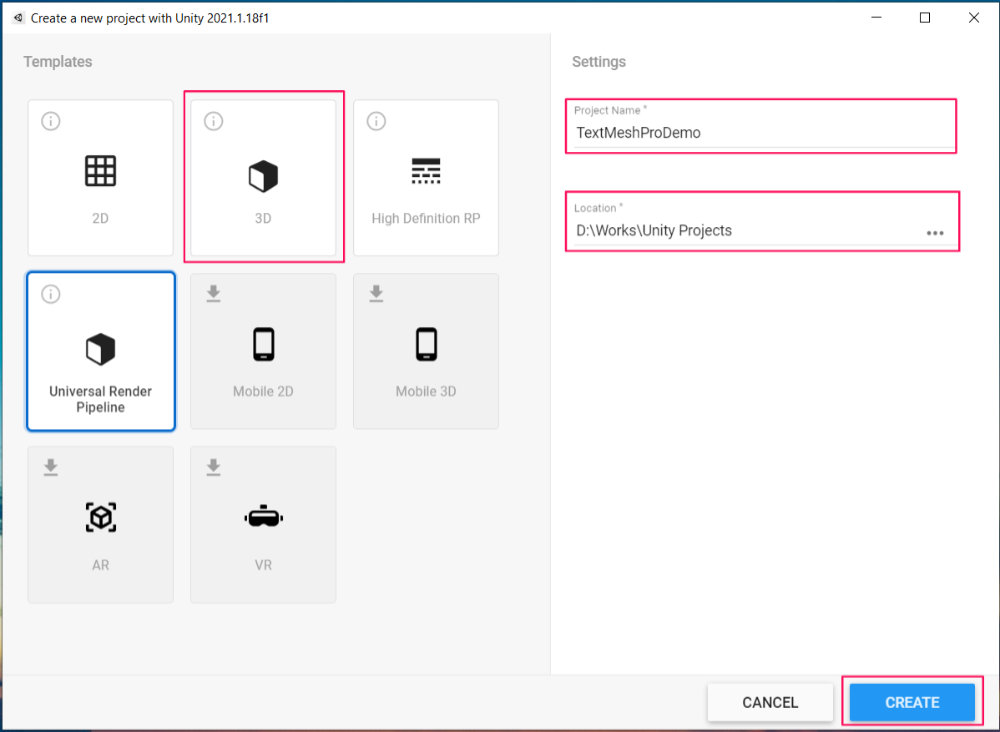Click the CANCEL button
The height and width of the screenshot is (732, 1000).
(x=770, y=702)
